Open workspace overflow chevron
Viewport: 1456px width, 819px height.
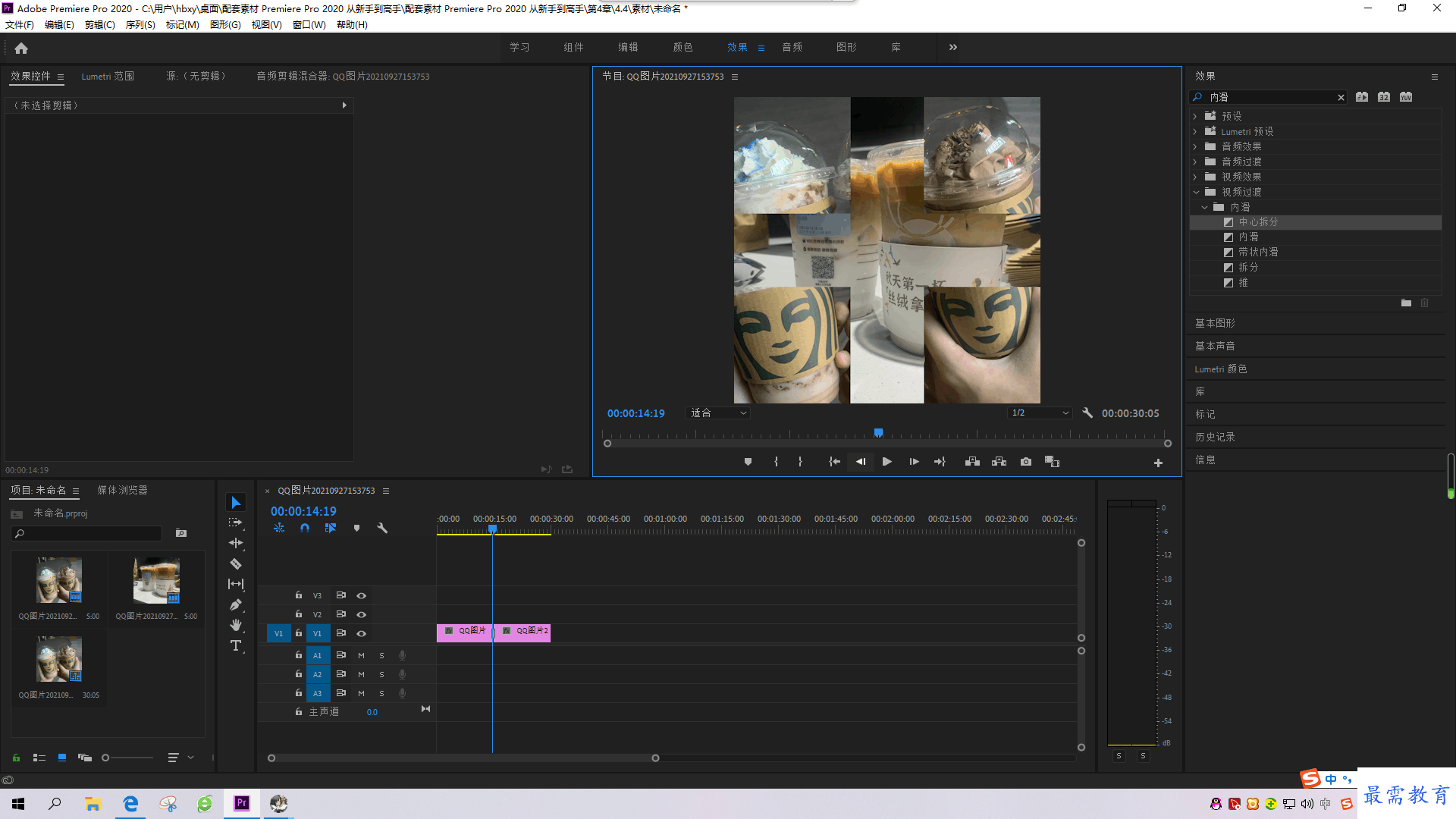click(952, 47)
